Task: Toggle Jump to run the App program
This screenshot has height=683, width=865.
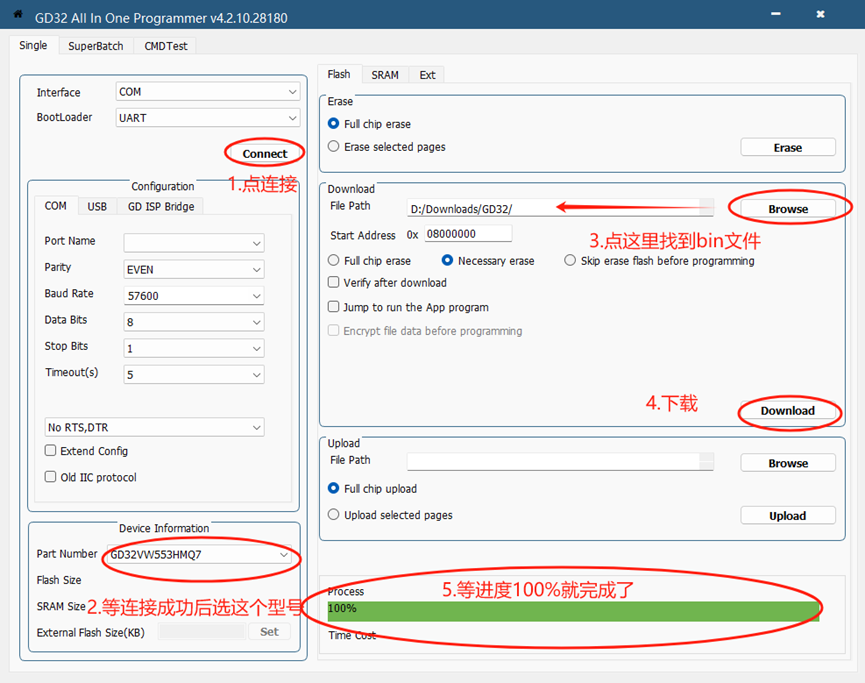Action: point(335,307)
